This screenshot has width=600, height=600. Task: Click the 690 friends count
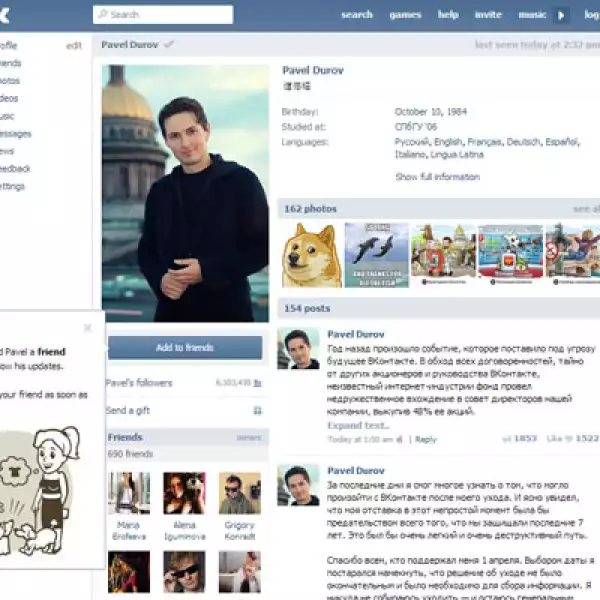pos(130,454)
